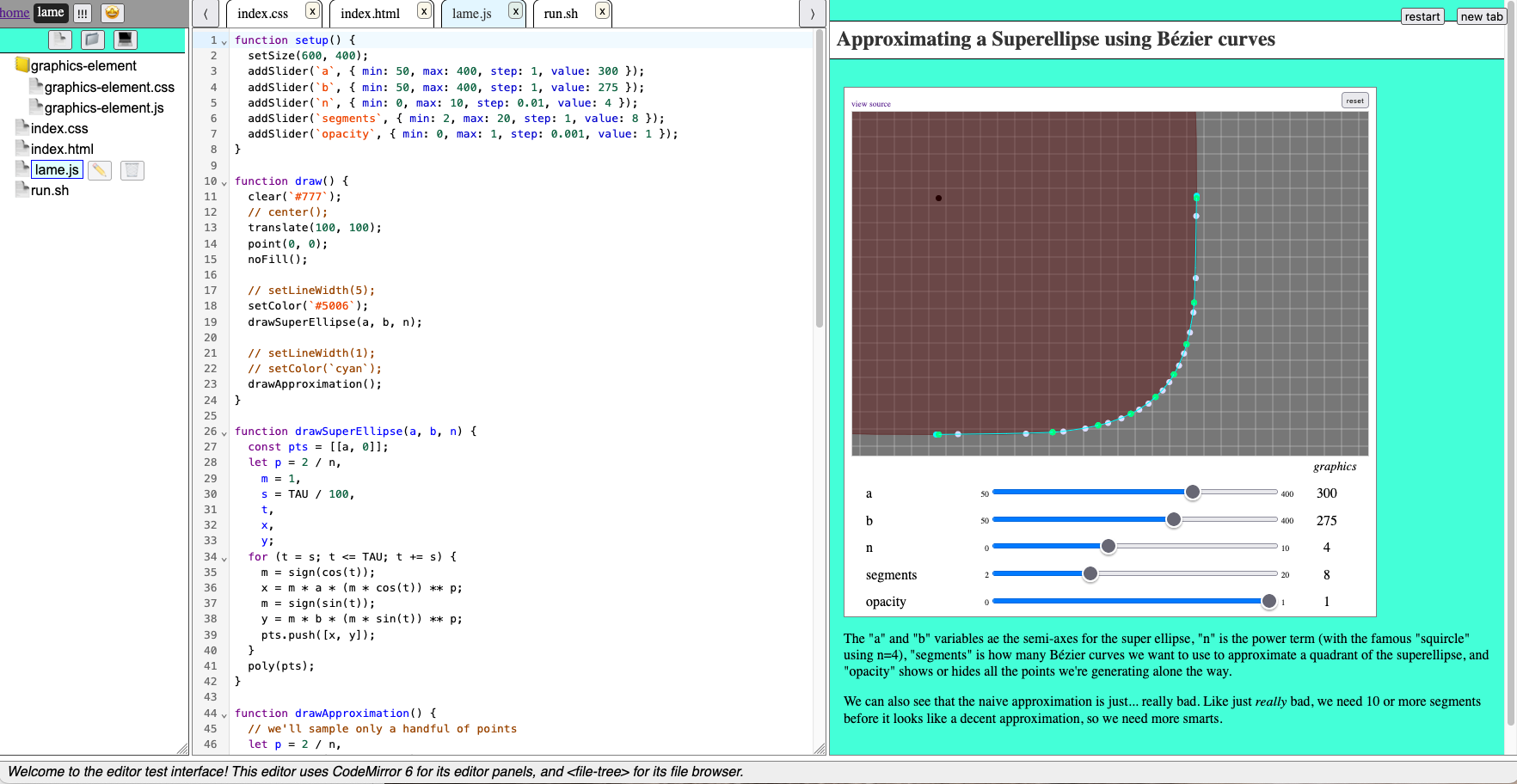
Task: Click the star-eyes emoji button
Action: (112, 13)
